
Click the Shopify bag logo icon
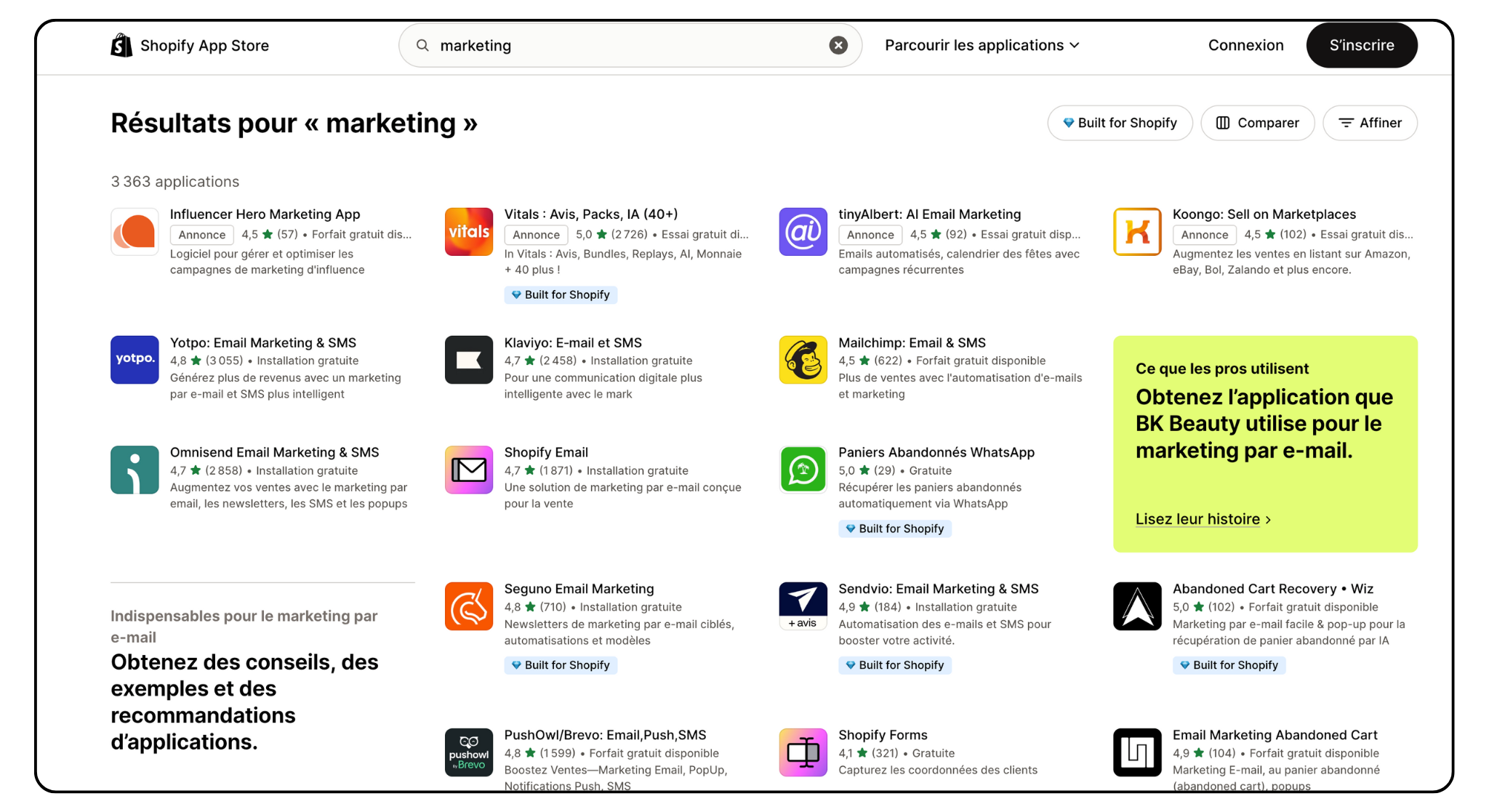[x=121, y=45]
